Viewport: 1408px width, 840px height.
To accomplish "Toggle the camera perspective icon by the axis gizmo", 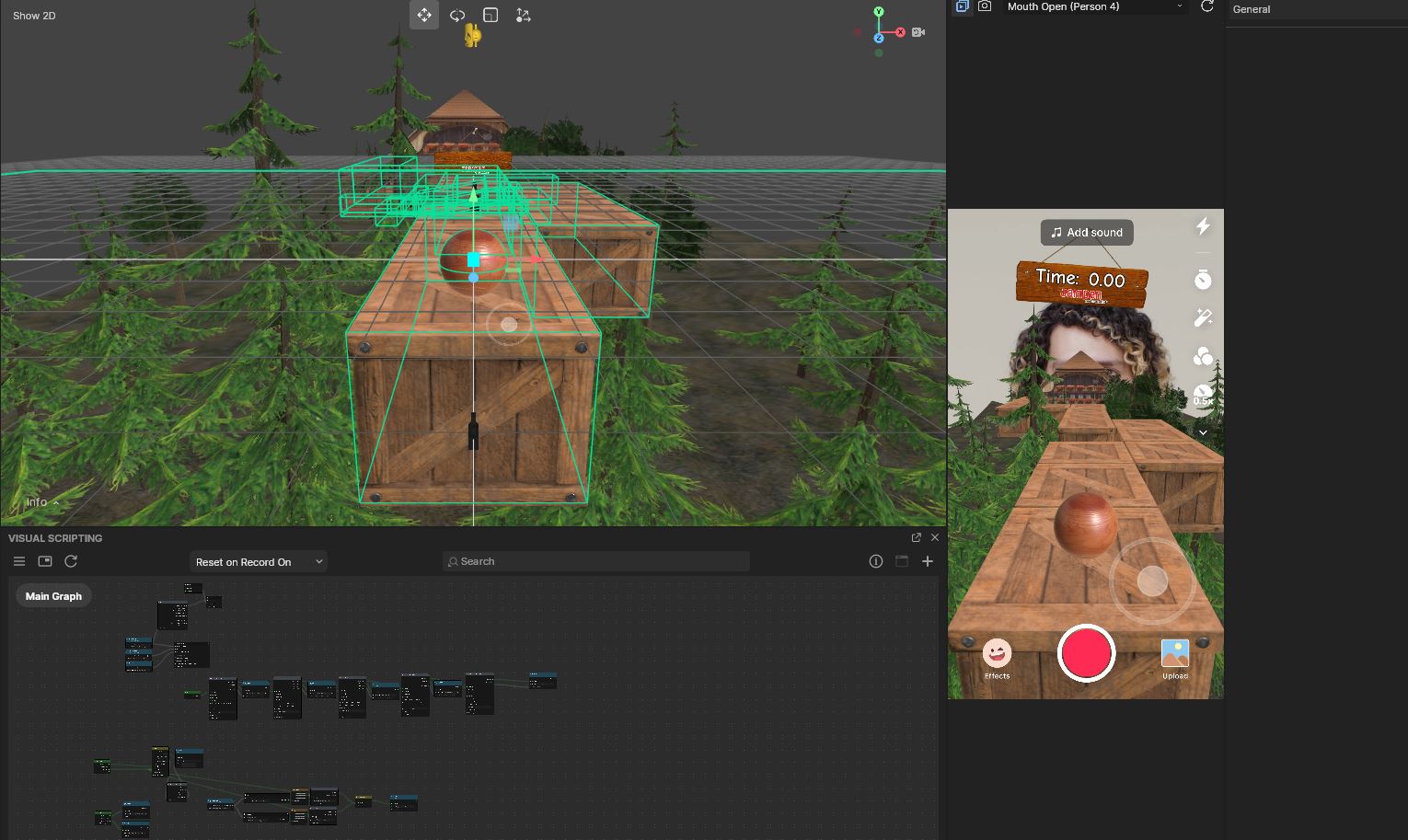I will pos(918,32).
